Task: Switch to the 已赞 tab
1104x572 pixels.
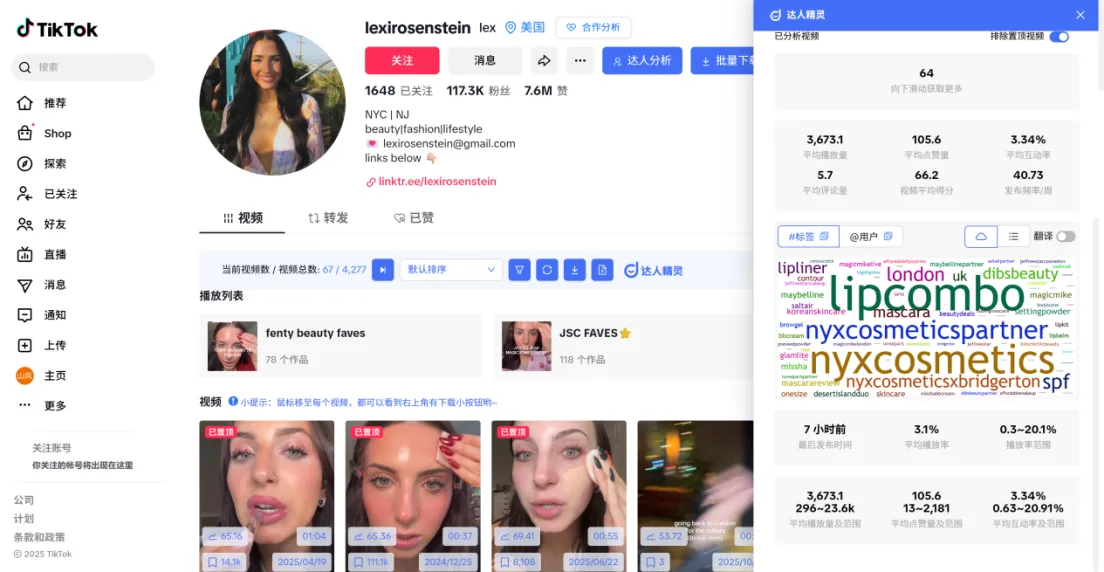Action: [x=414, y=218]
